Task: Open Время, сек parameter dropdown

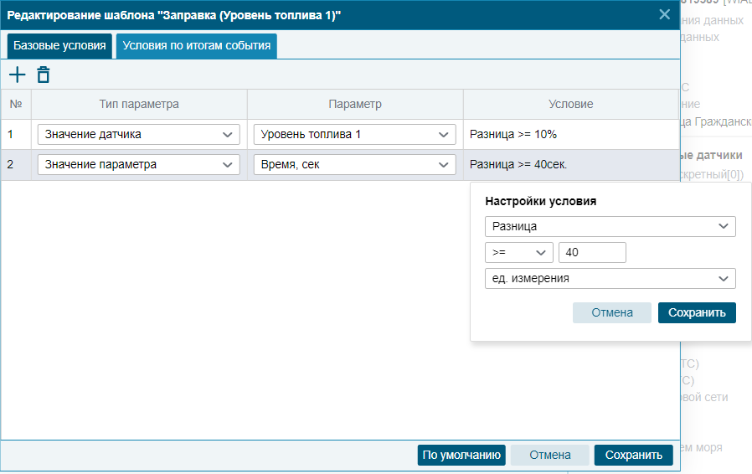Action: click(x=354, y=165)
